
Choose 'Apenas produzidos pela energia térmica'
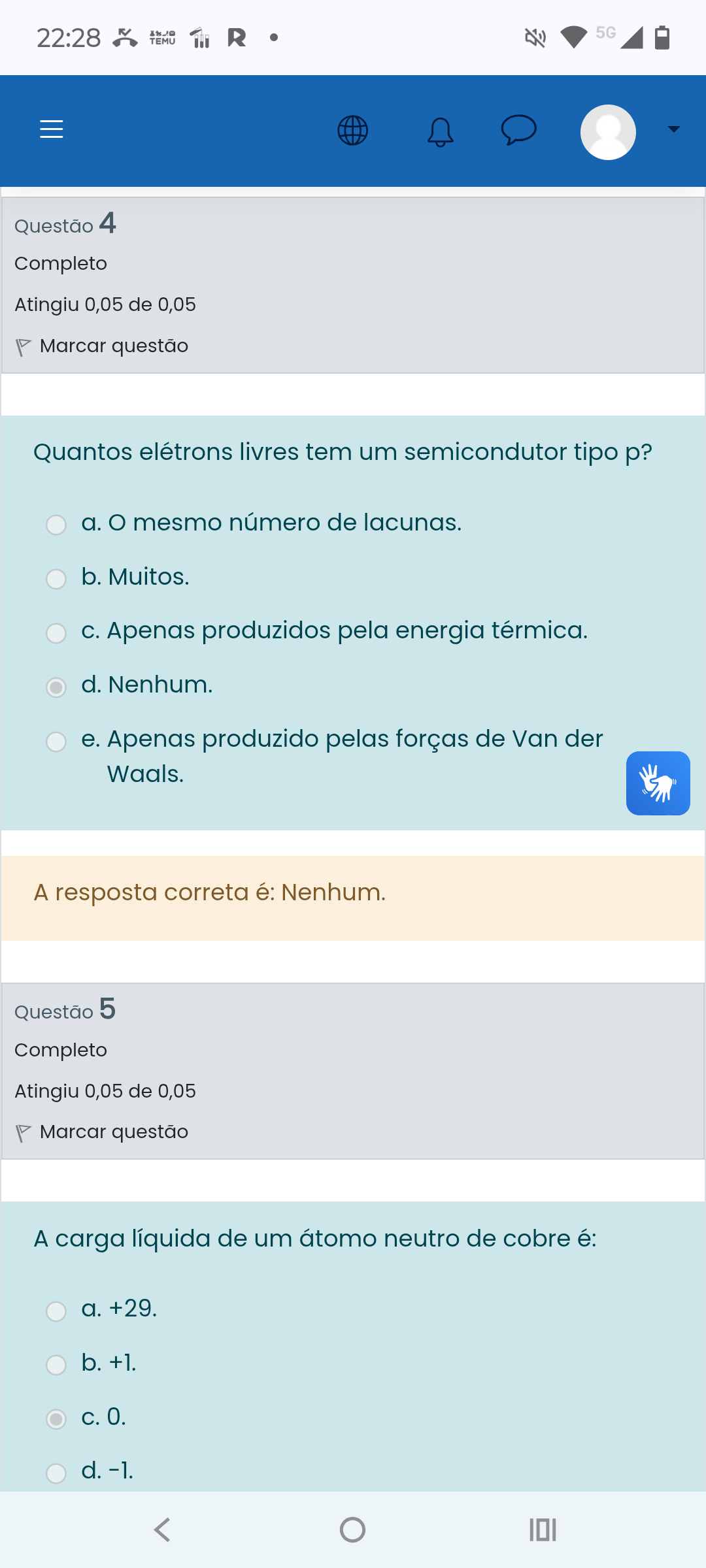pos(56,633)
